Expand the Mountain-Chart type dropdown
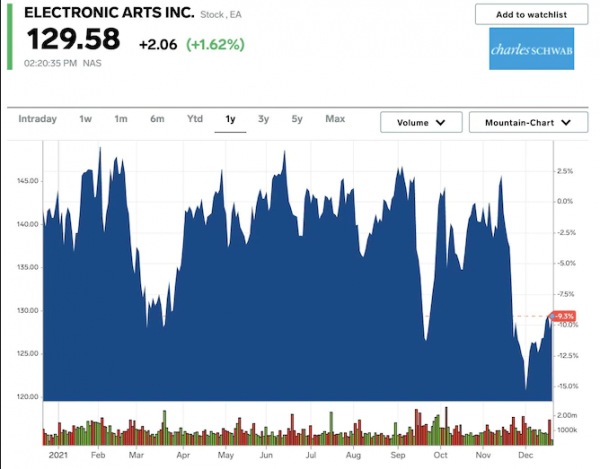 point(527,122)
